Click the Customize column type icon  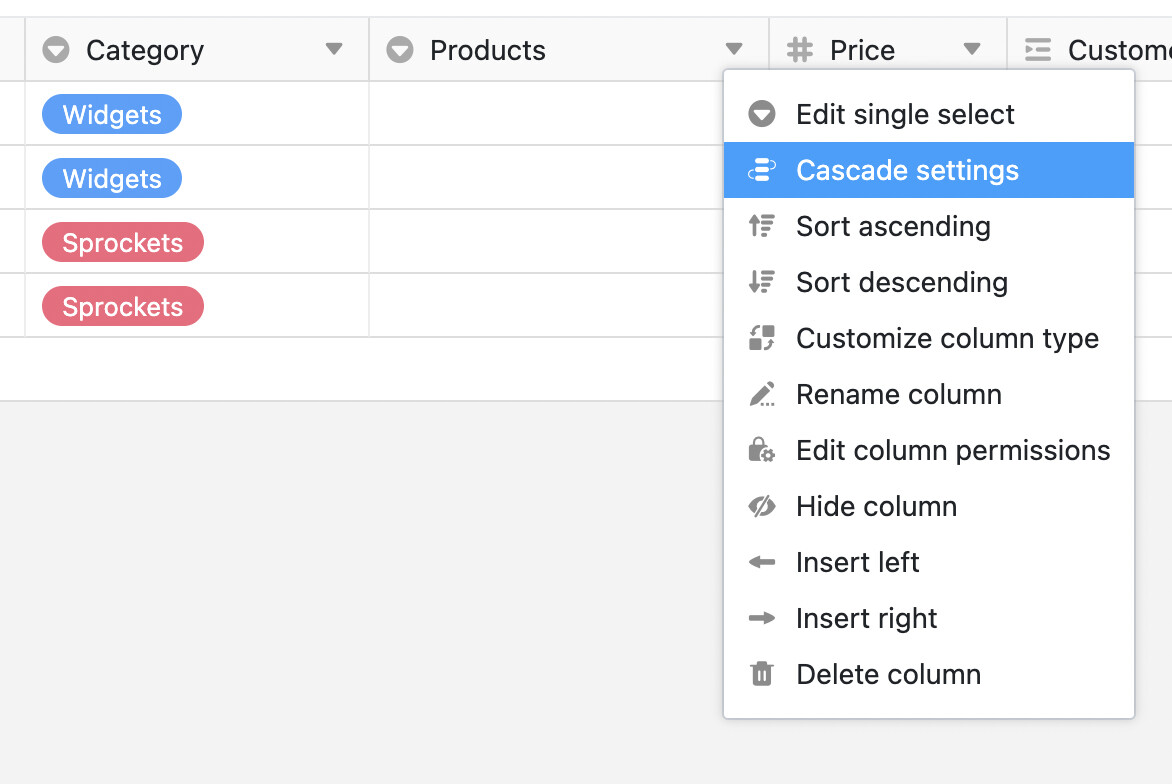pos(762,339)
